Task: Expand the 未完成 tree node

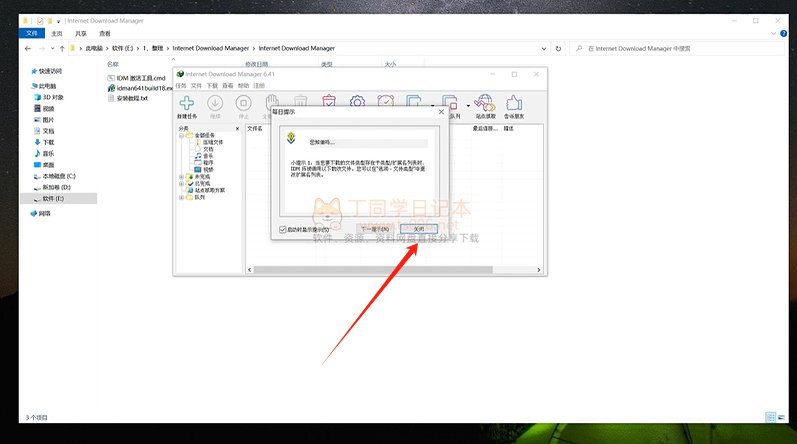Action: click(x=181, y=177)
